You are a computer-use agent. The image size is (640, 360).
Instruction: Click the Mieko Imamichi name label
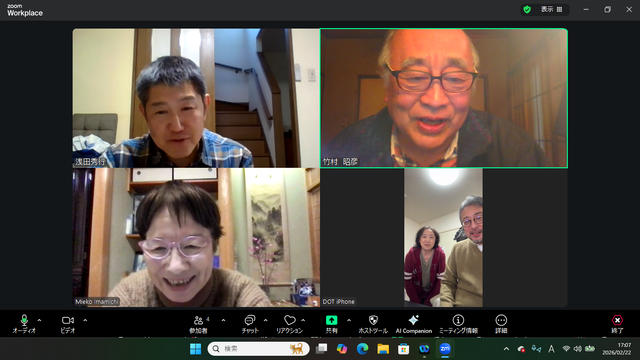97,302
